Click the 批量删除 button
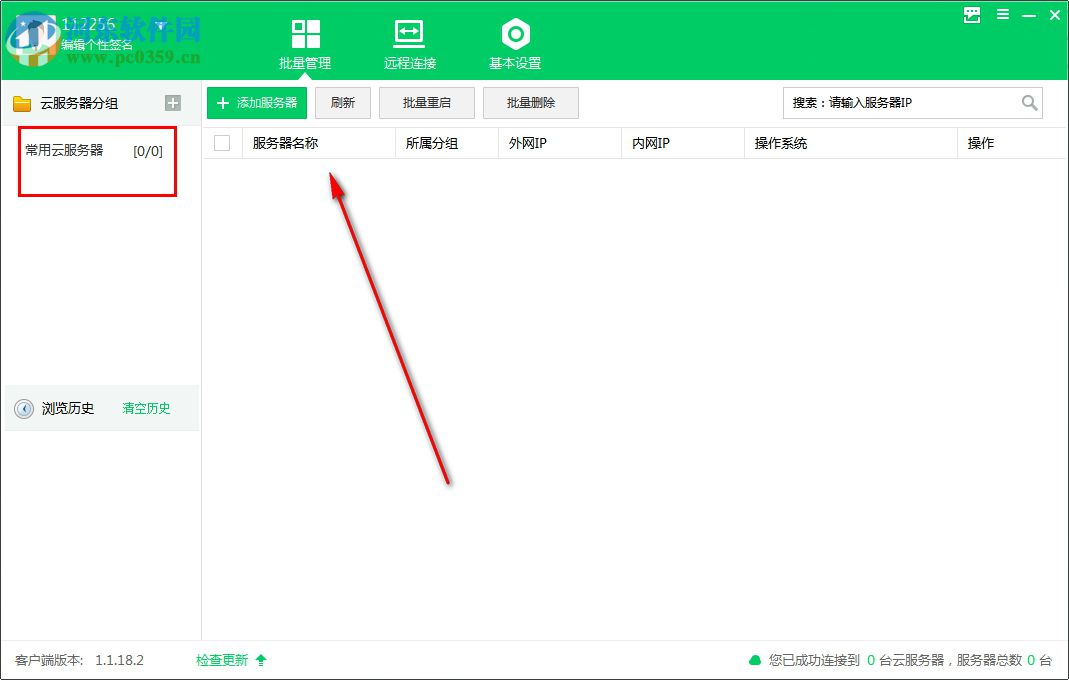The height and width of the screenshot is (680, 1069). pyautogui.click(x=531, y=103)
